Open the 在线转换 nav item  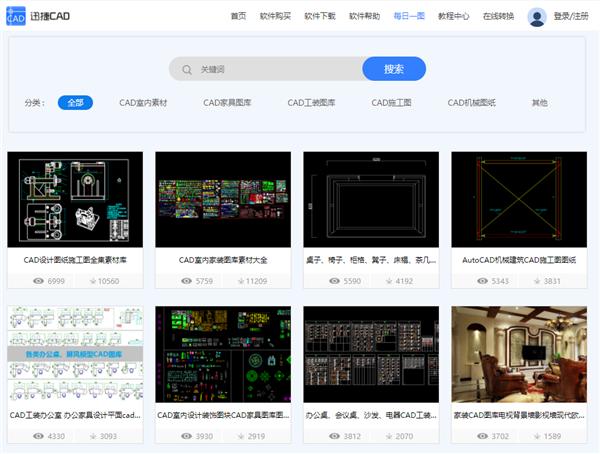(498, 16)
